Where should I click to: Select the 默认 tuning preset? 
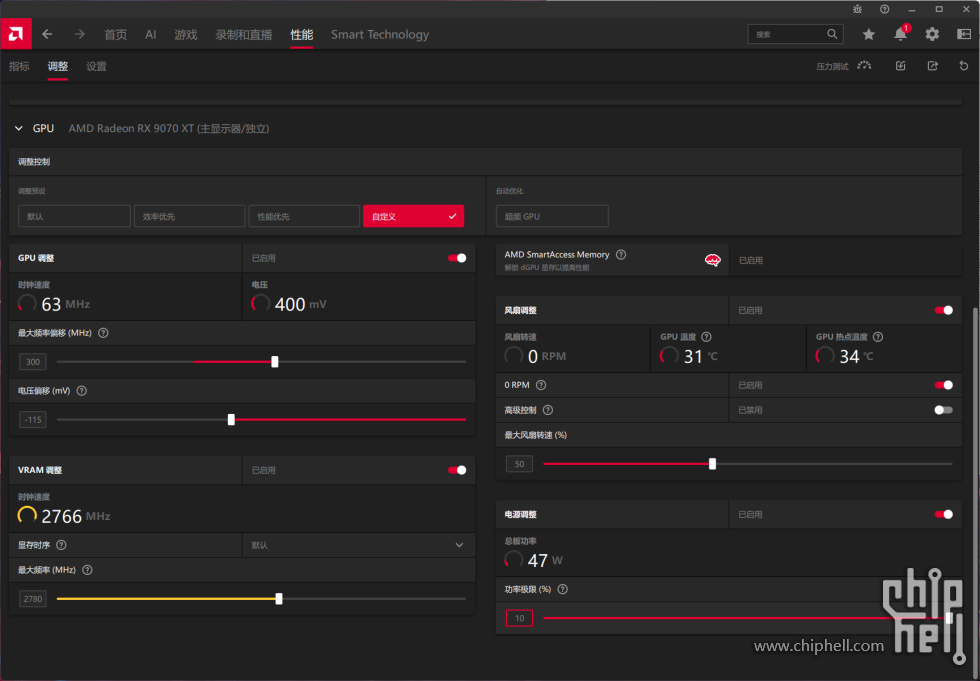click(x=74, y=216)
